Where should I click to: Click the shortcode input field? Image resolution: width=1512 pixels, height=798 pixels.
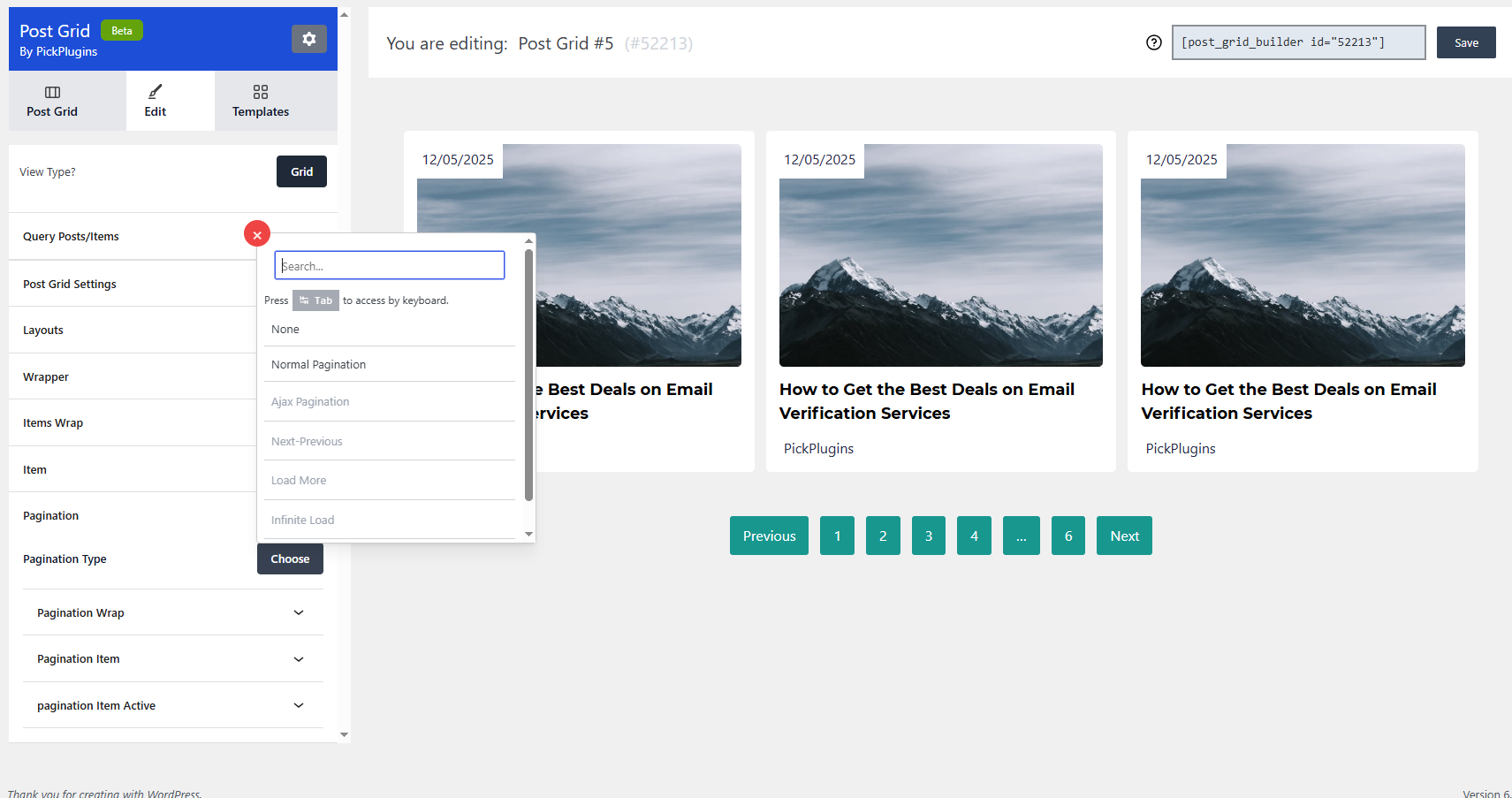point(1298,42)
